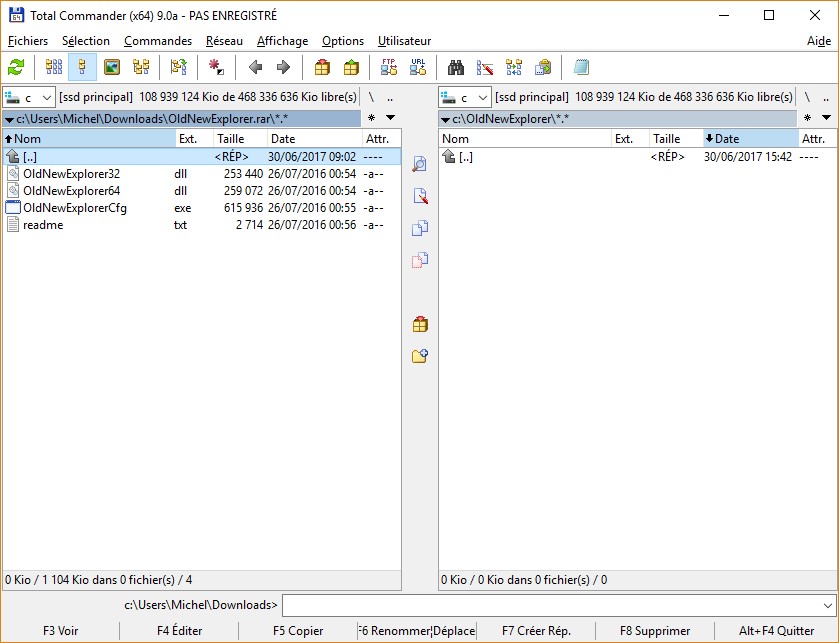
Task: Click the Go back arrow icon
Action: (255, 67)
